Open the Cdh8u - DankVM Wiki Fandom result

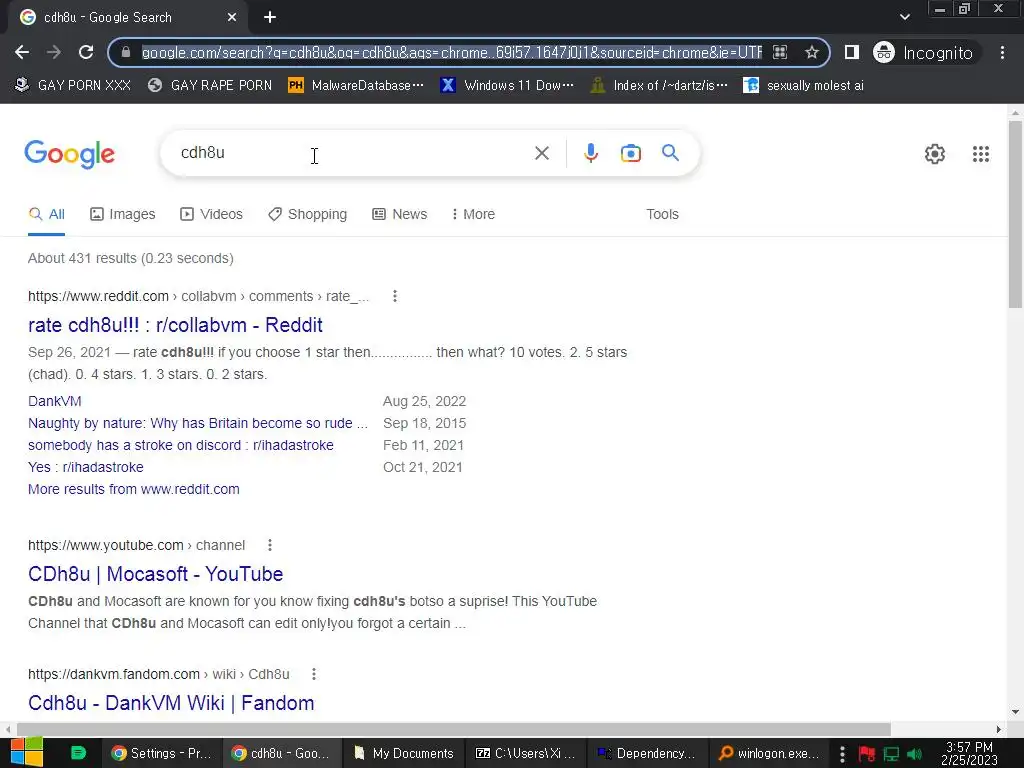tap(171, 703)
